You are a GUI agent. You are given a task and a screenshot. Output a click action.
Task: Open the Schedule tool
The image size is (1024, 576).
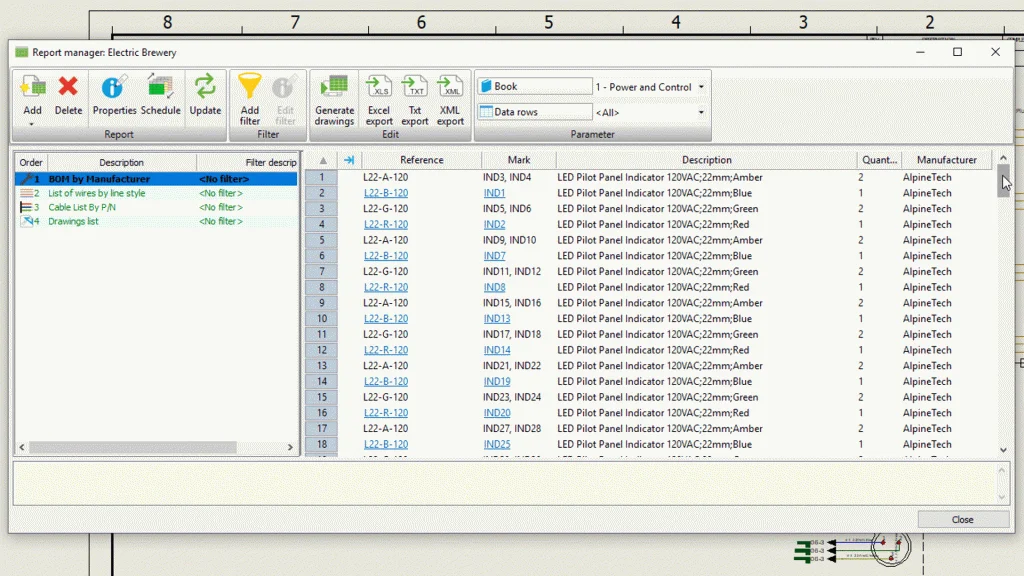tap(160, 92)
